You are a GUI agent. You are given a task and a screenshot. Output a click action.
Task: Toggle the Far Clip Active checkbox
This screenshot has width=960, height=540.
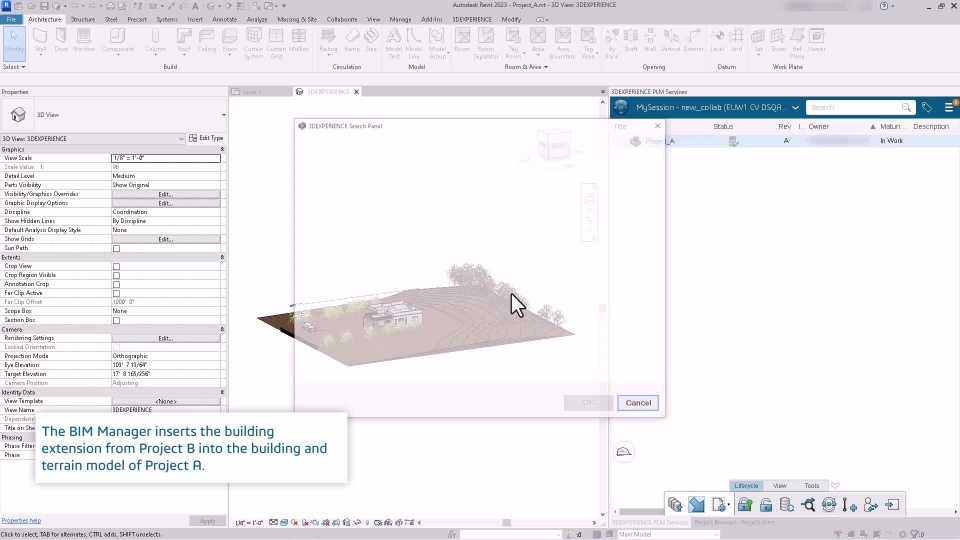(x=116, y=293)
